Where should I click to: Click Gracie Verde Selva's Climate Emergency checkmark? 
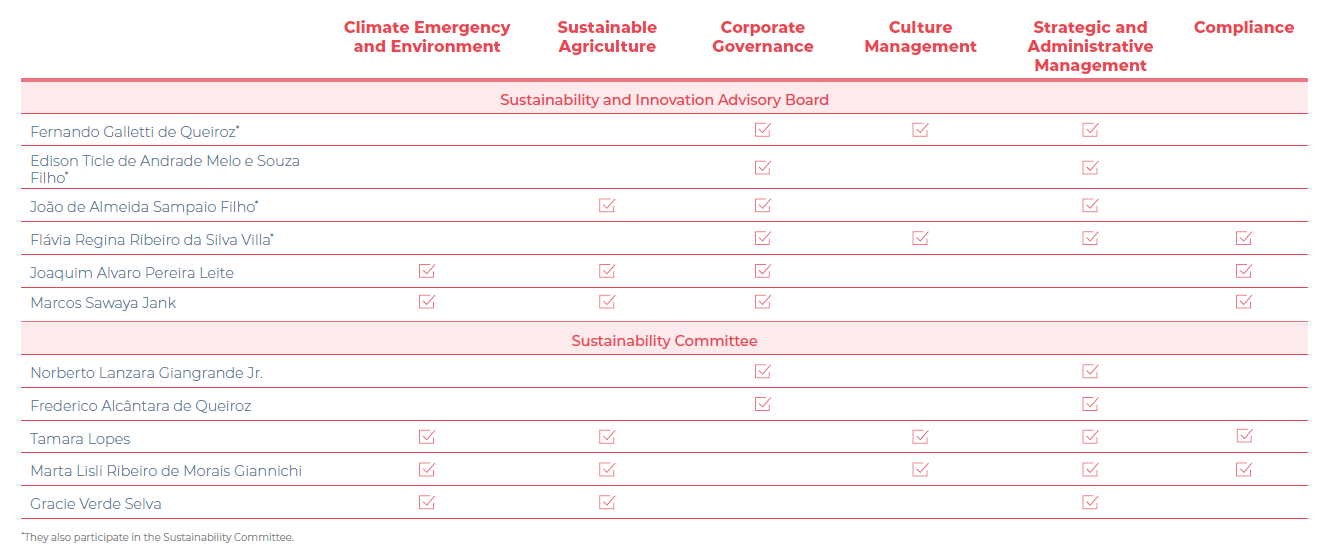click(x=427, y=502)
